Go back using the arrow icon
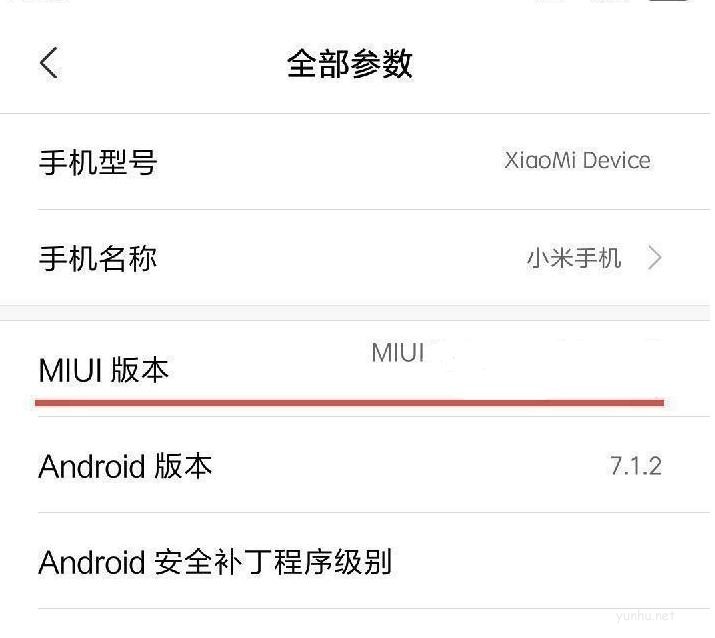Image resolution: width=715 pixels, height=638 pixels. tap(49, 63)
